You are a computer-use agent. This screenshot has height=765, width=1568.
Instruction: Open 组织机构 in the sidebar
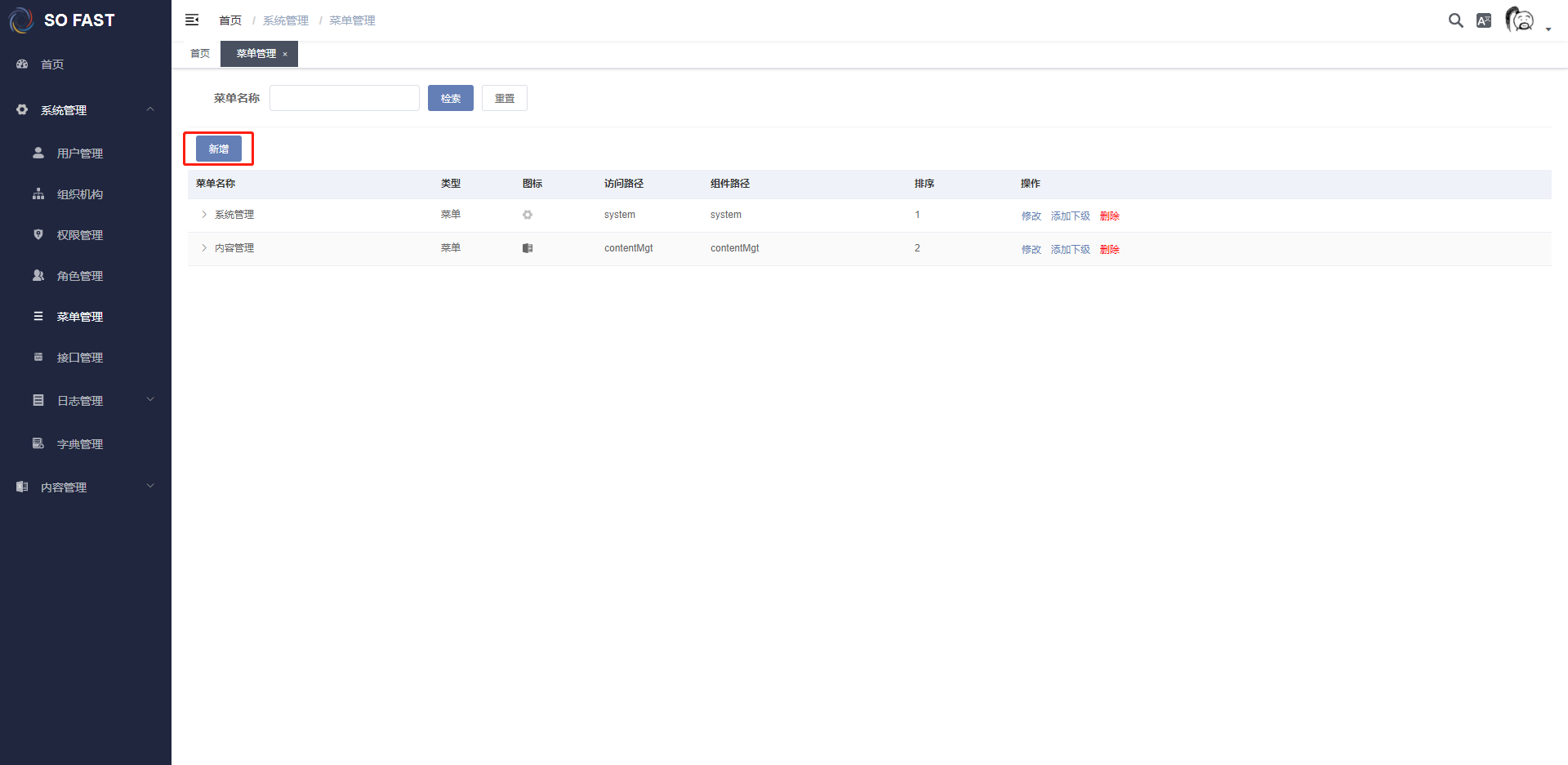click(79, 194)
